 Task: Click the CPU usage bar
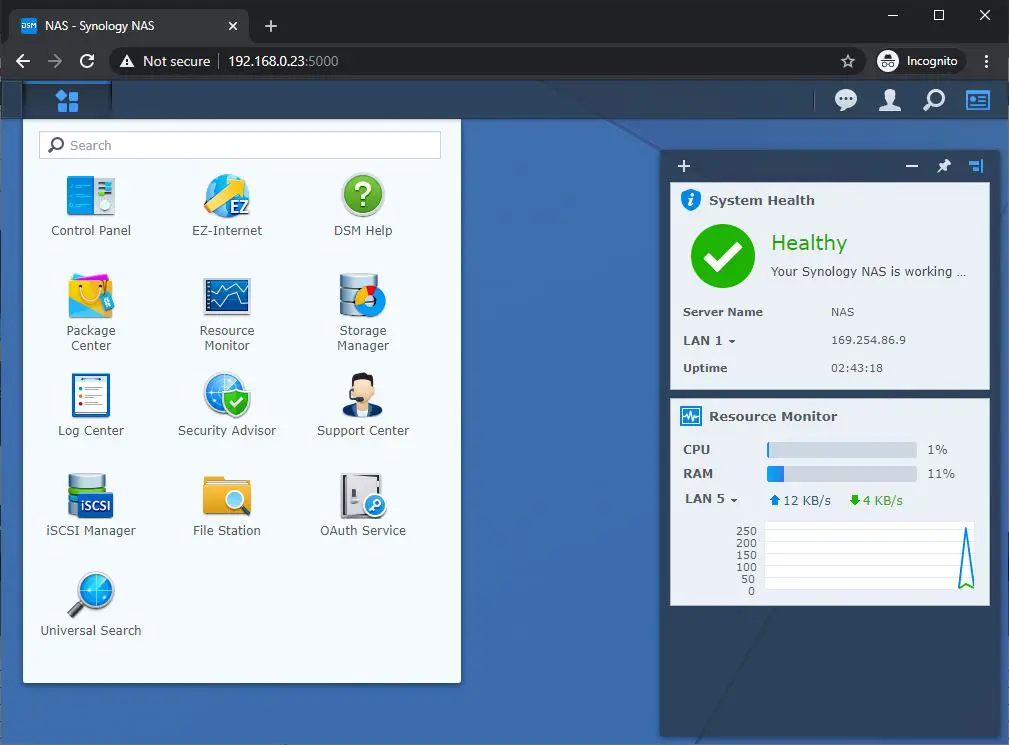[x=842, y=450]
